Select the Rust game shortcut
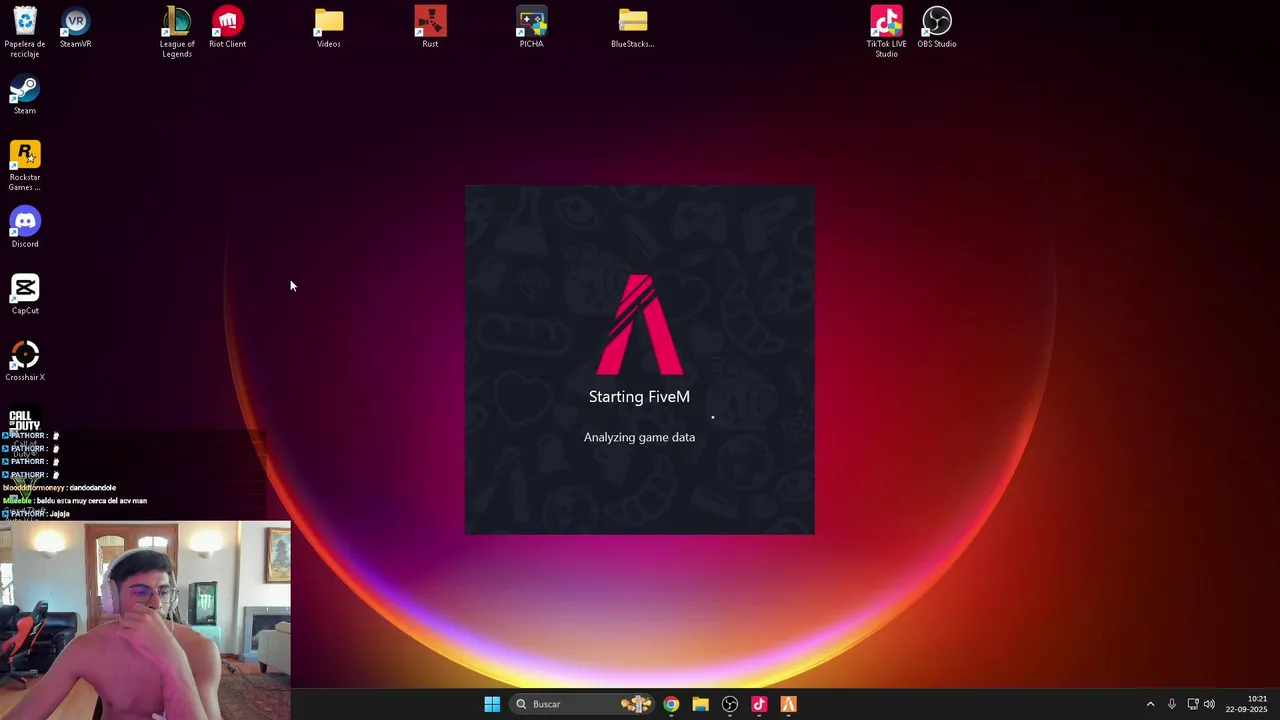This screenshot has height=720, width=1280. point(430,28)
